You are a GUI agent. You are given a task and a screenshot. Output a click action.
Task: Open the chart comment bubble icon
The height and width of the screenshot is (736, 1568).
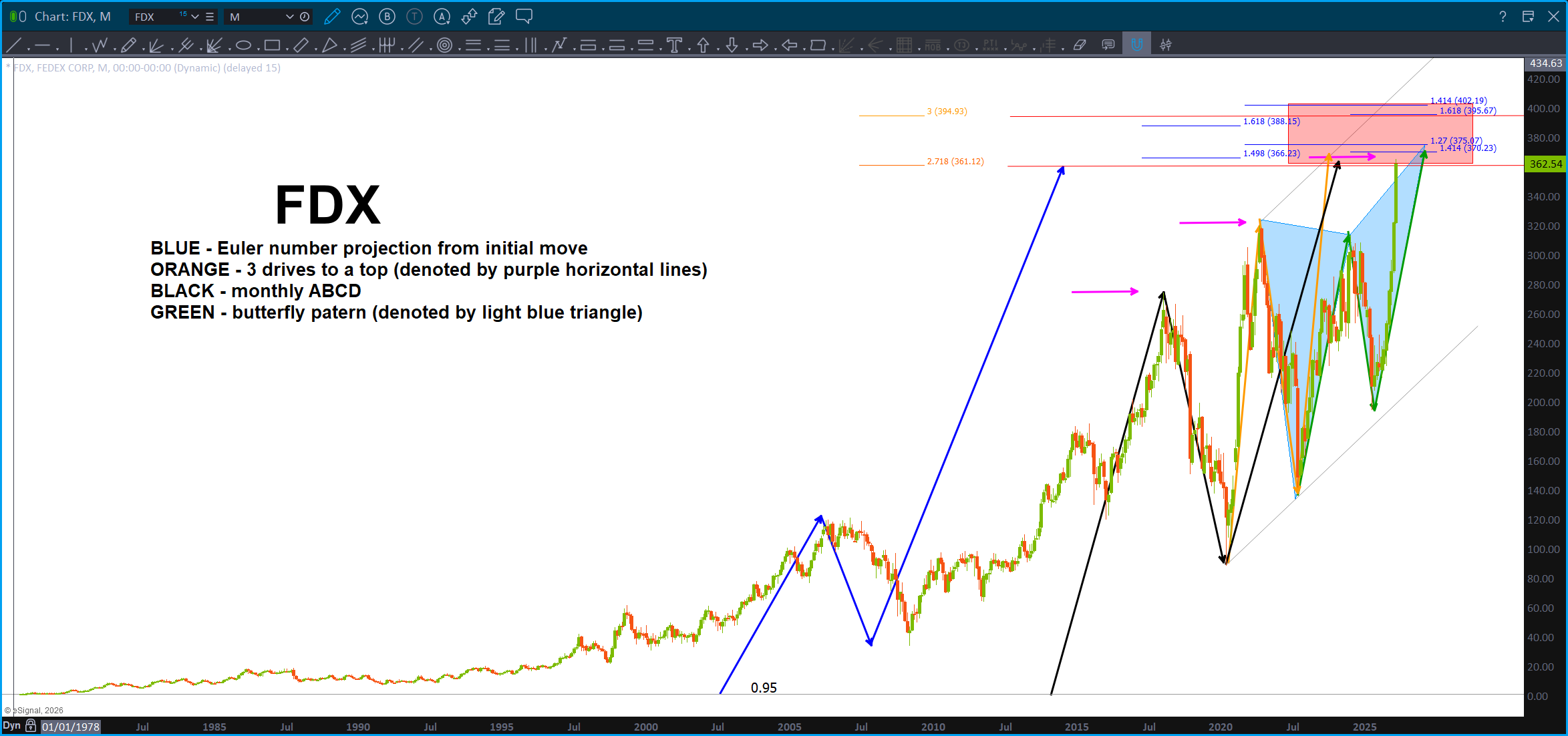pyautogui.click(x=524, y=16)
